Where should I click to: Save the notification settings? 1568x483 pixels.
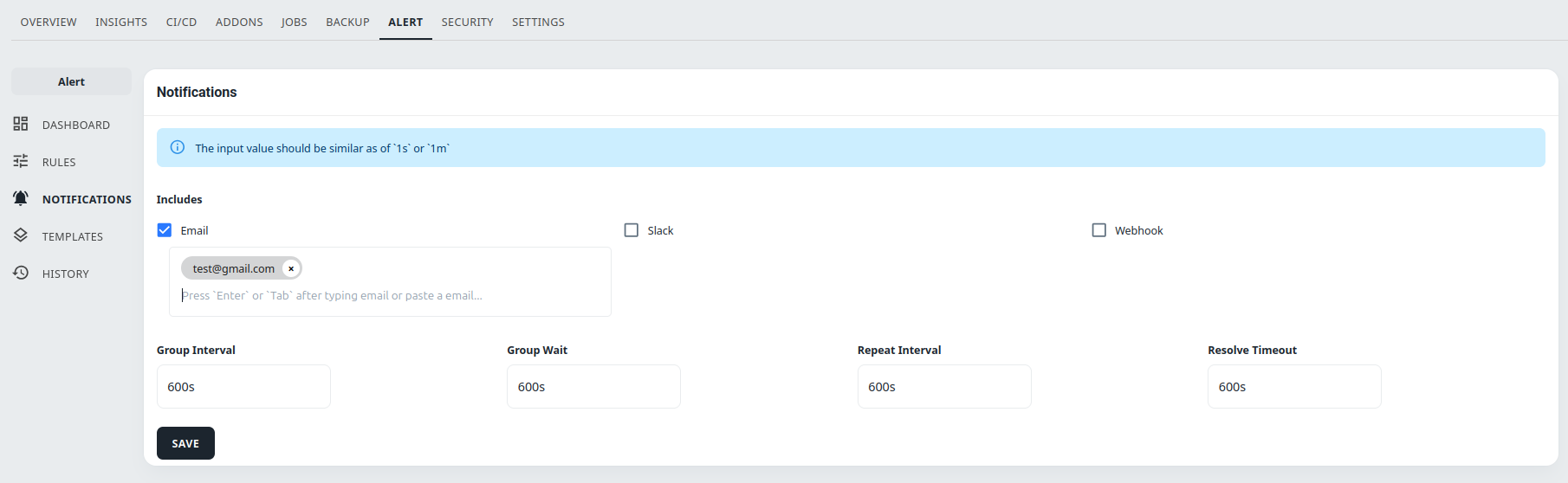(185, 443)
